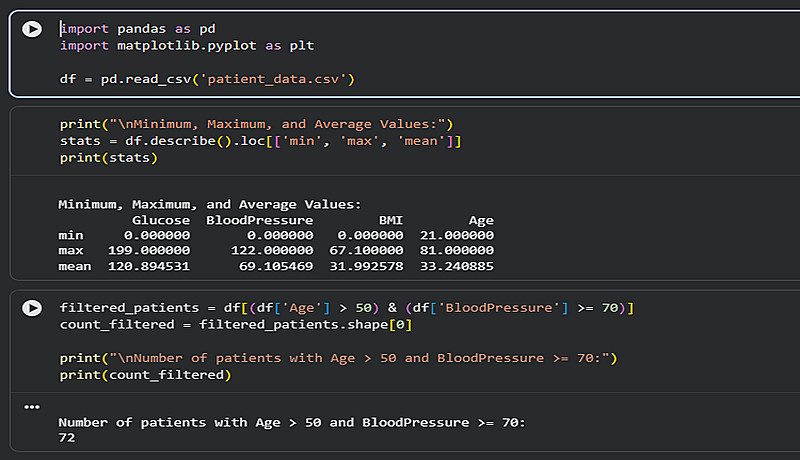Click the max row label in stats output
800x460 pixels.
pyautogui.click(x=71, y=250)
